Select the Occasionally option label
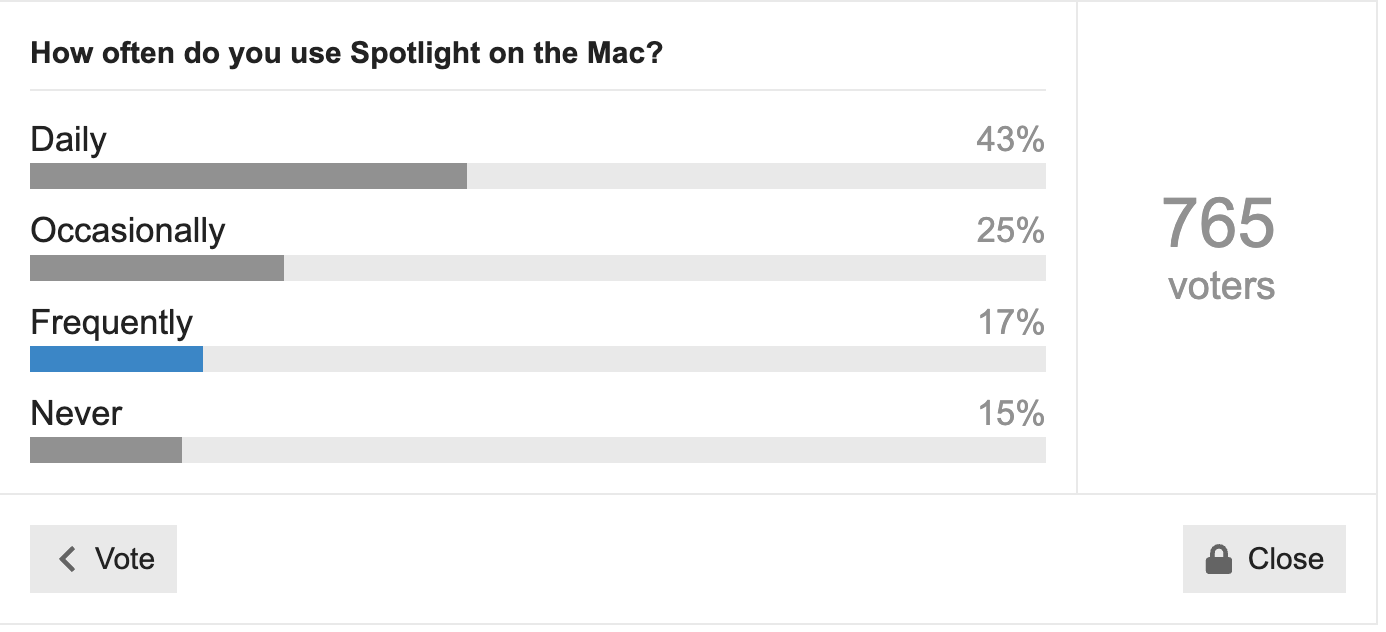The image size is (1386, 632). click(x=128, y=231)
